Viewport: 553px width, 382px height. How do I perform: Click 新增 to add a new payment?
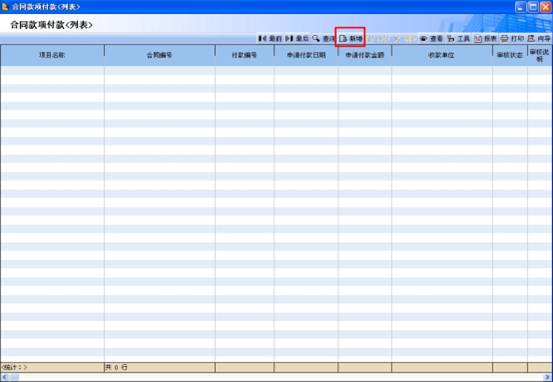[x=351, y=38]
